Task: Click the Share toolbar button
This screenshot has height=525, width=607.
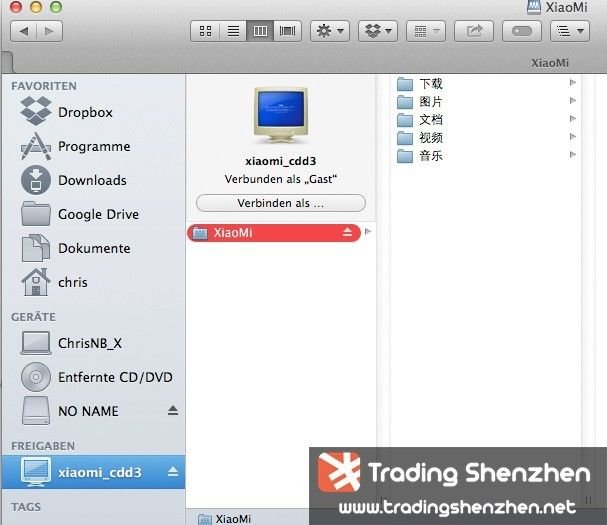Action: point(474,31)
